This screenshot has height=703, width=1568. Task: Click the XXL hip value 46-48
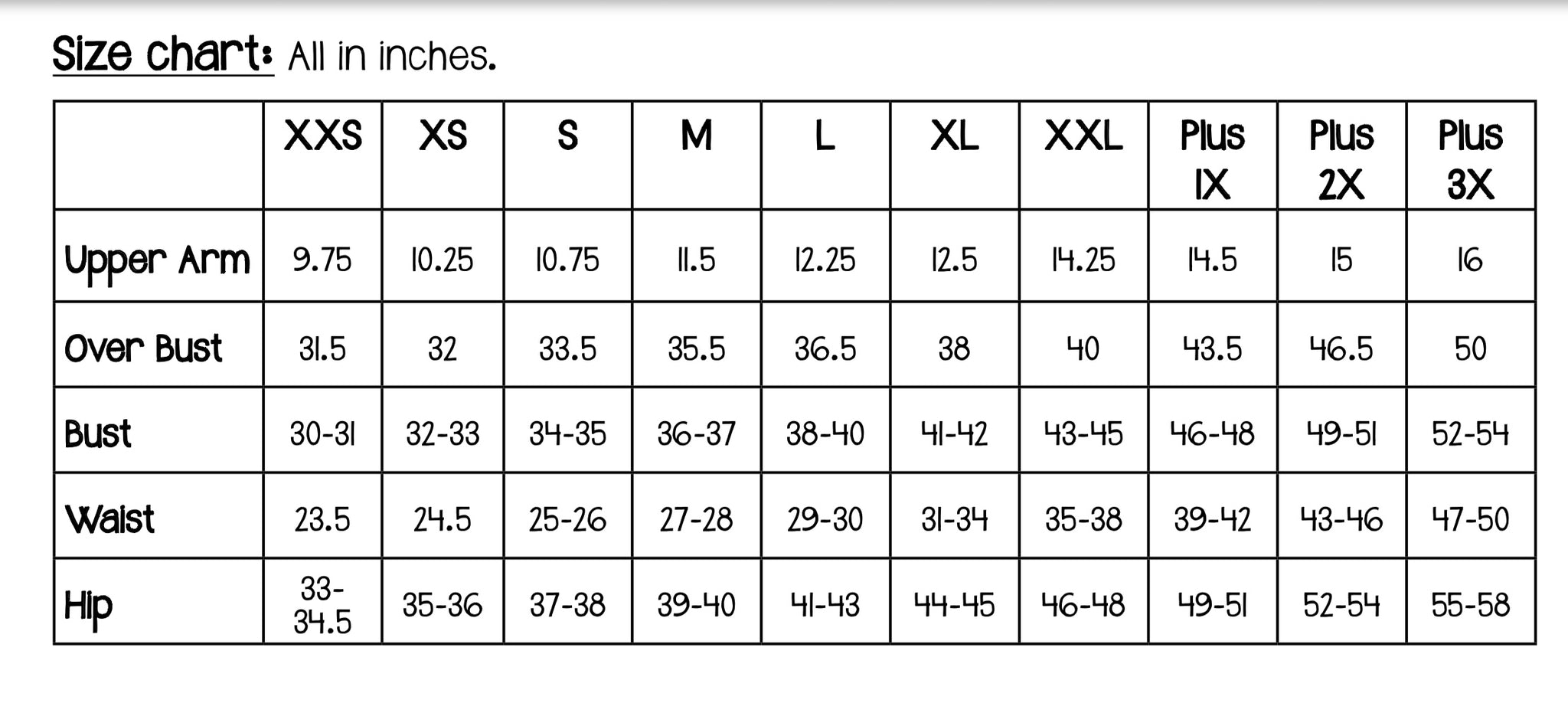1083,606
